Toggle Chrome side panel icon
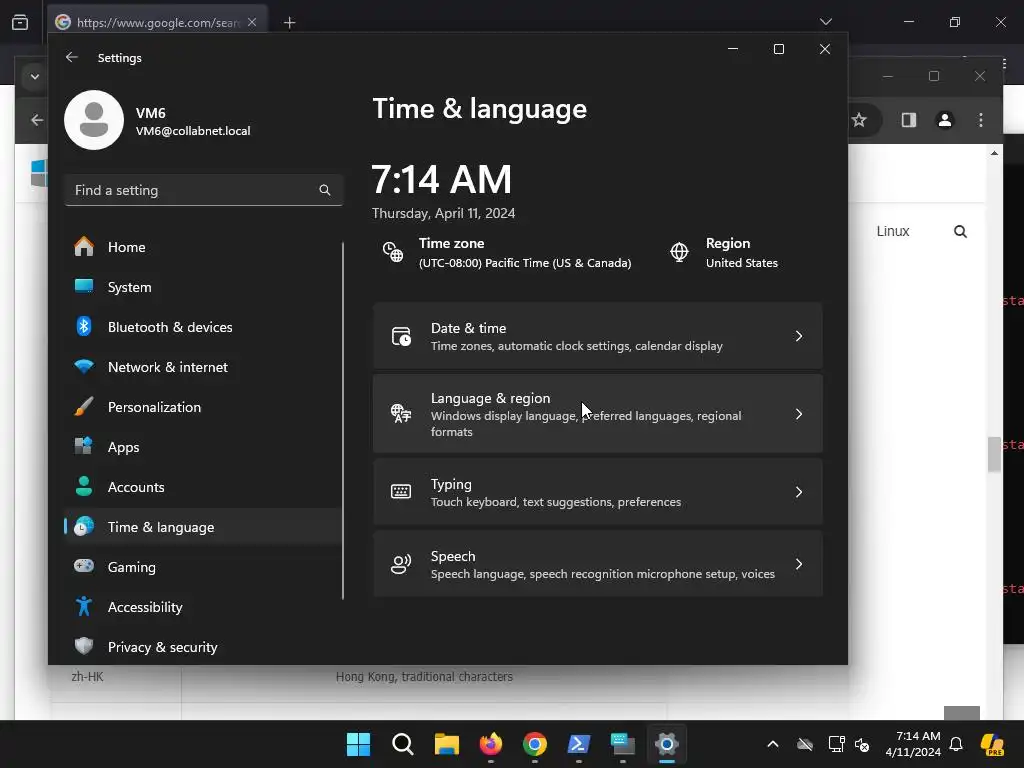Image resolution: width=1024 pixels, height=768 pixels. coord(908,120)
